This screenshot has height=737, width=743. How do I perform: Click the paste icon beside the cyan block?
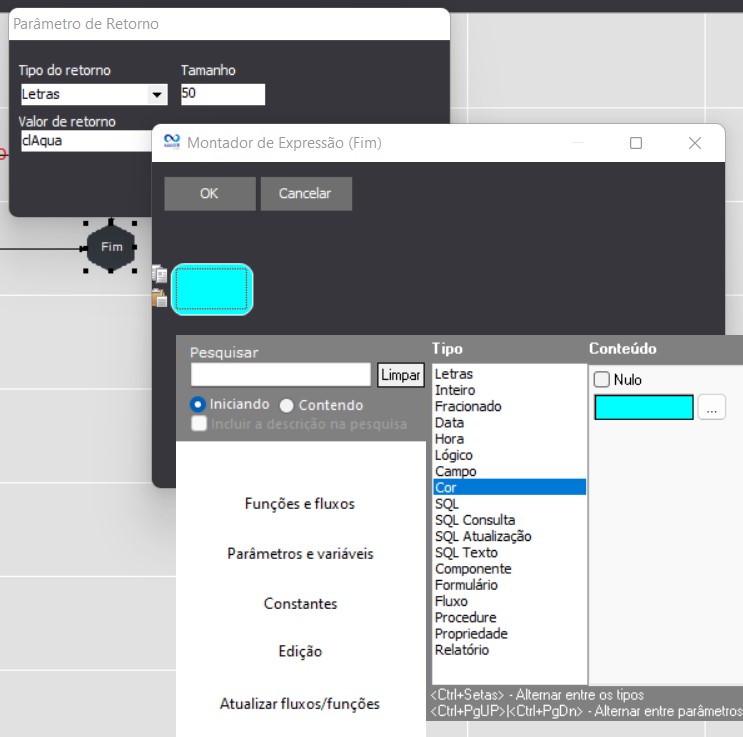[x=158, y=297]
